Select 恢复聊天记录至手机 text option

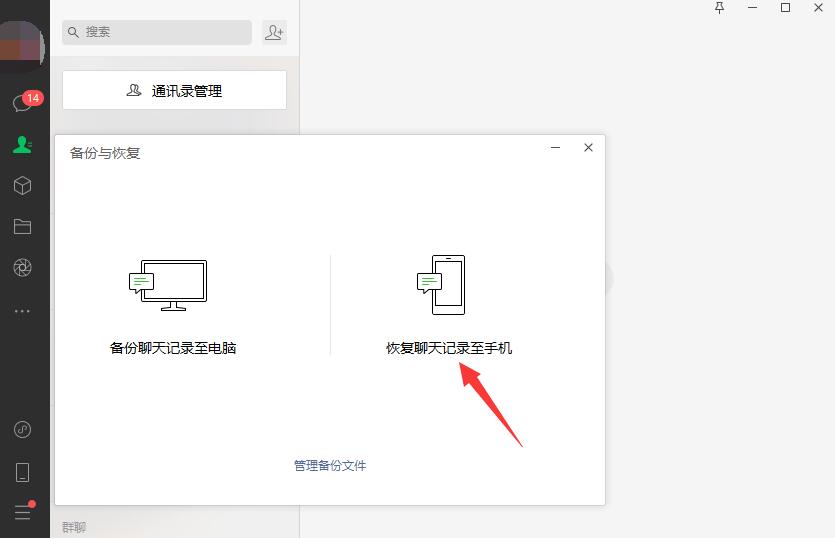(449, 349)
